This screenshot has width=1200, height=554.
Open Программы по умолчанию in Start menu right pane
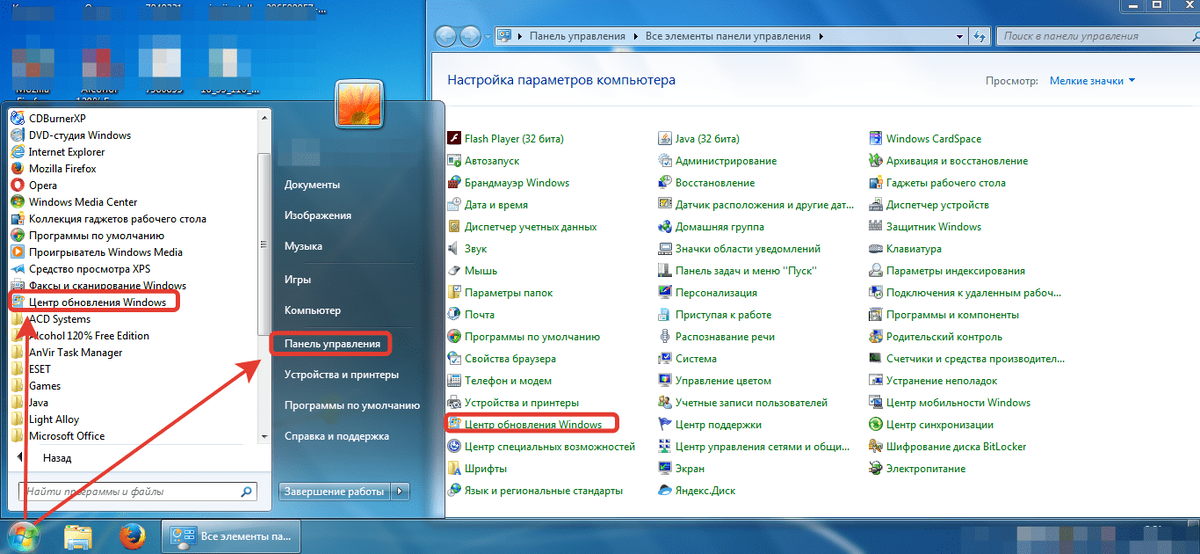tap(351, 406)
